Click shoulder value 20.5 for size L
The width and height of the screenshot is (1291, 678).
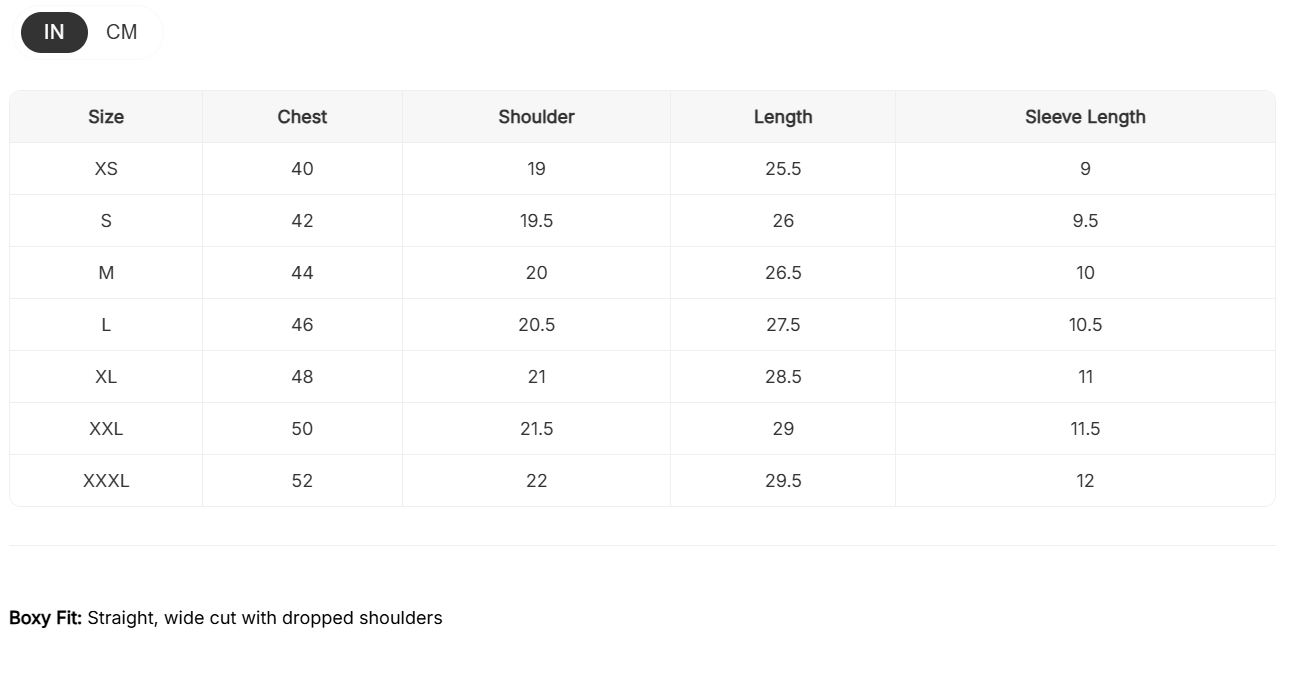(536, 325)
